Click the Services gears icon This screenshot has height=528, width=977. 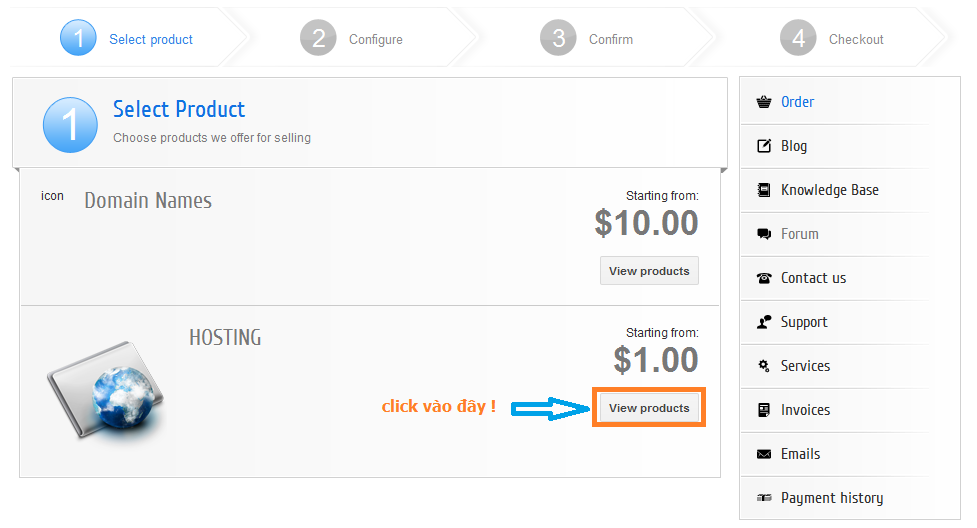coord(764,366)
